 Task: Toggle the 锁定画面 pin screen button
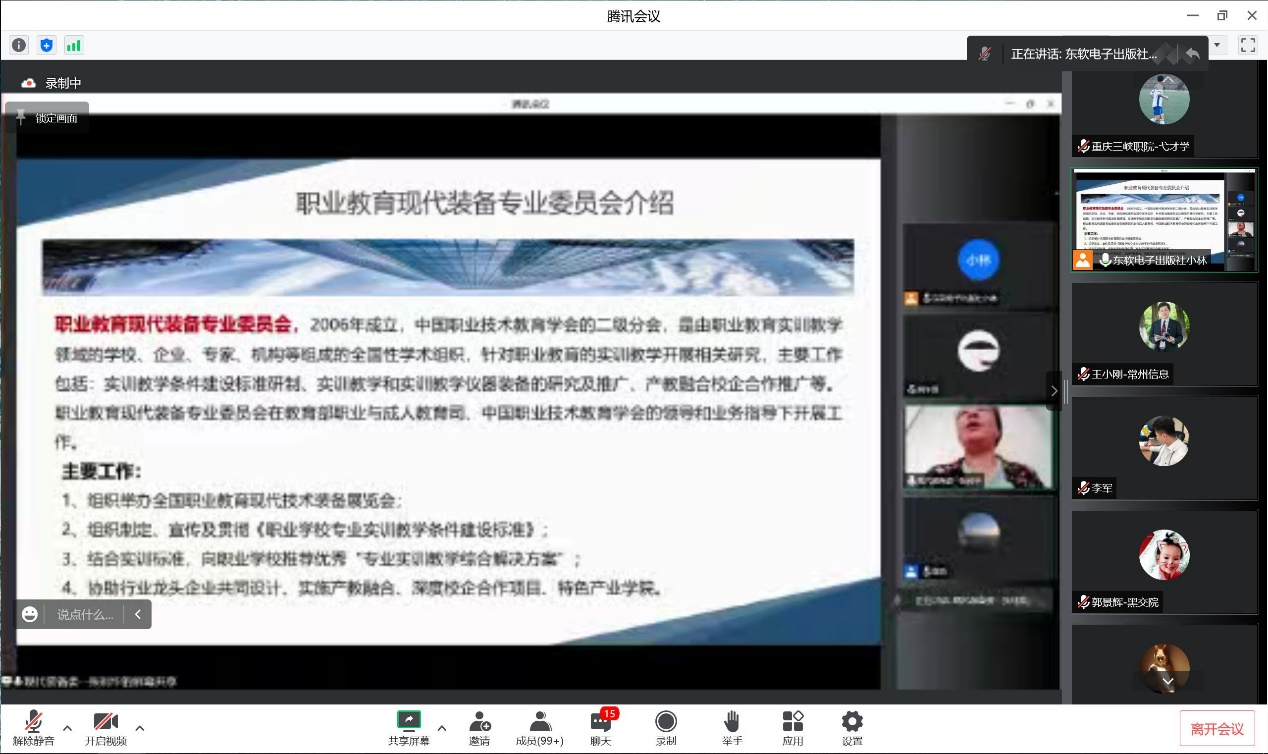pyautogui.click(x=46, y=117)
